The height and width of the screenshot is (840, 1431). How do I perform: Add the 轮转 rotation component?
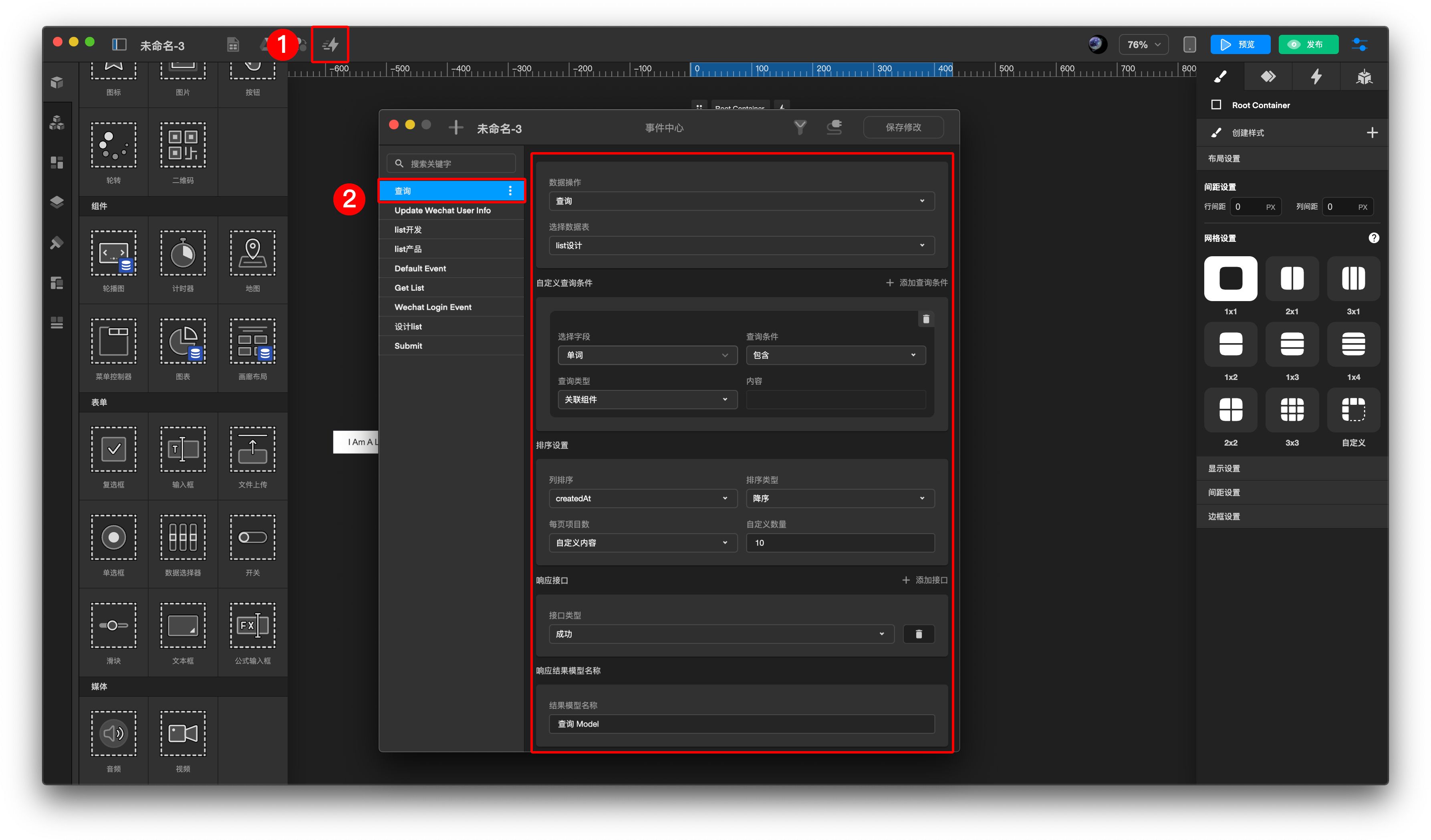pos(113,145)
